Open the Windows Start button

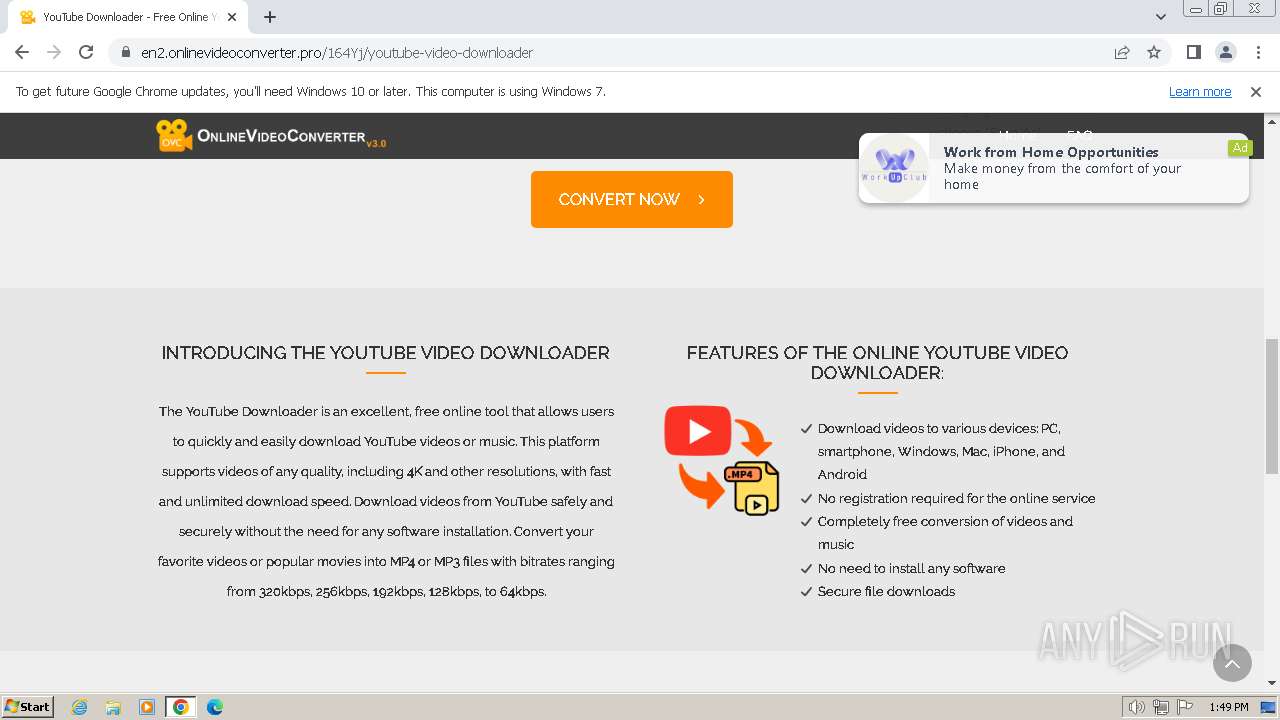pos(28,707)
